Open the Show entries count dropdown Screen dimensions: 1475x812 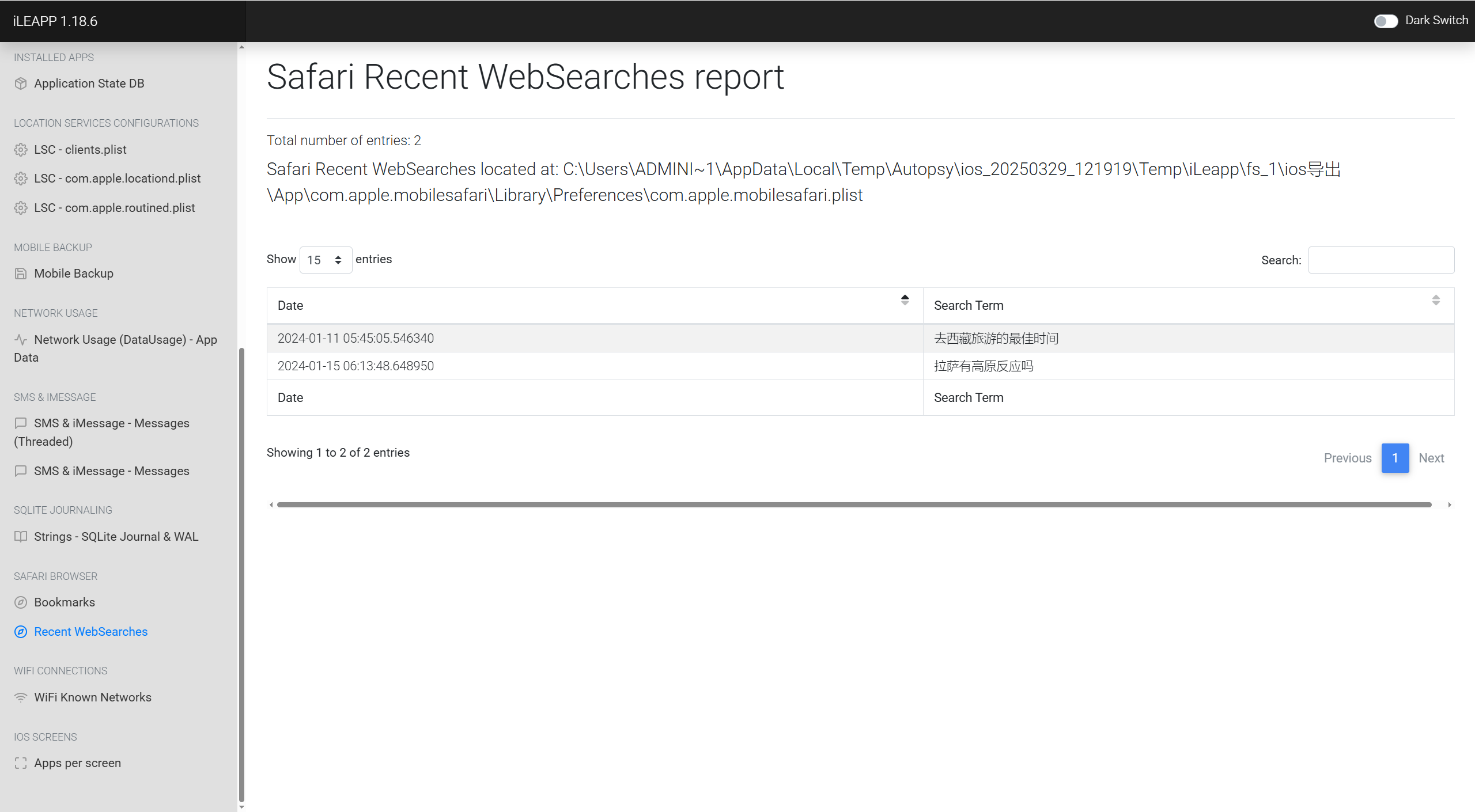pos(326,260)
